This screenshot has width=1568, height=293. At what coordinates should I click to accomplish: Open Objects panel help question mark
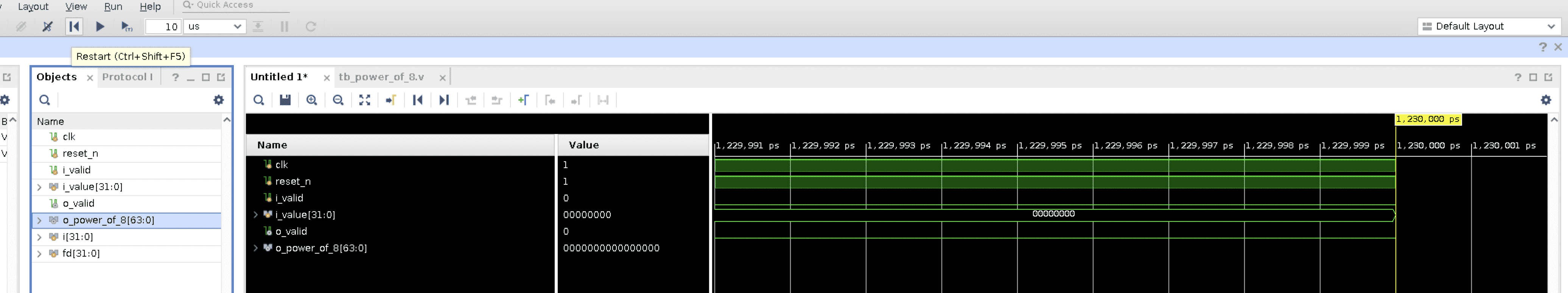tap(175, 77)
